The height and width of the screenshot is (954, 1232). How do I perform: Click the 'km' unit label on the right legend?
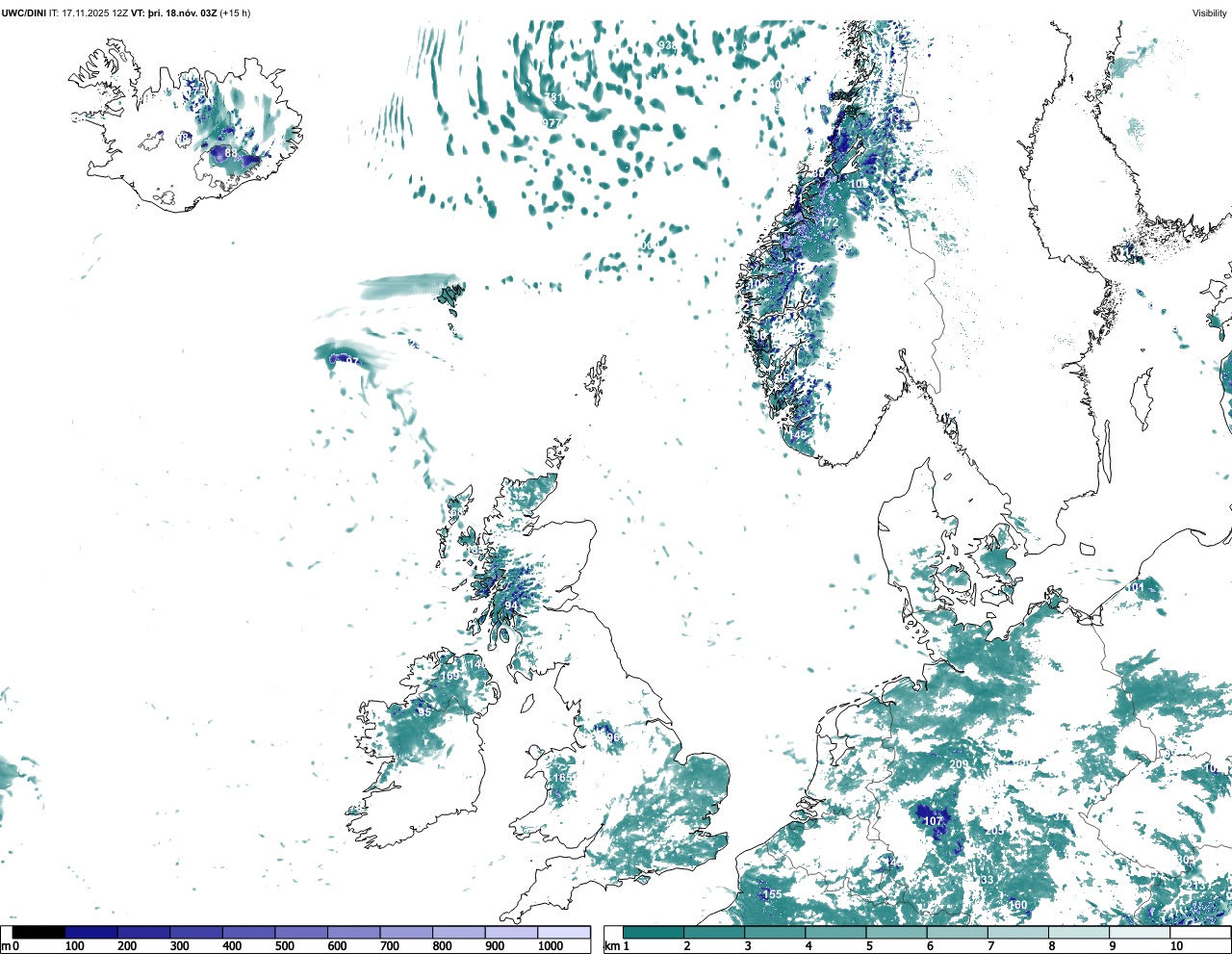point(610,946)
